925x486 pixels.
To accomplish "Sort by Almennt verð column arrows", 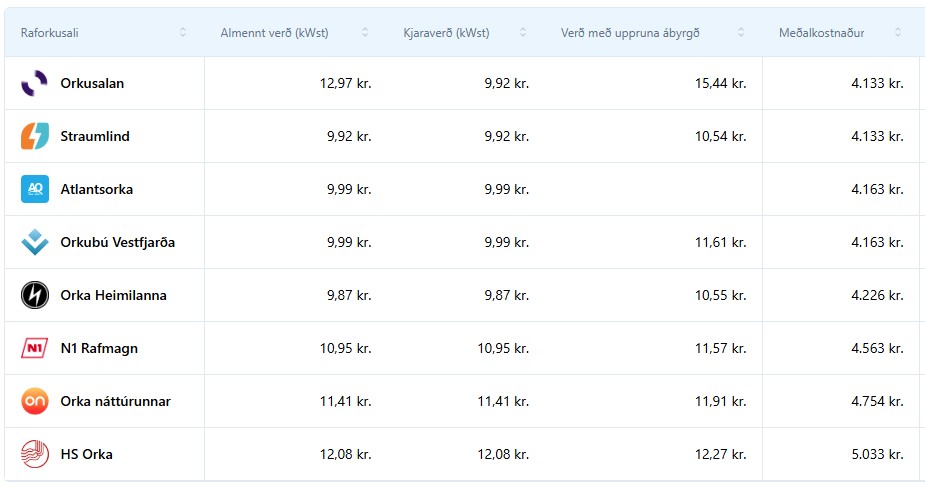I will (x=364, y=33).
